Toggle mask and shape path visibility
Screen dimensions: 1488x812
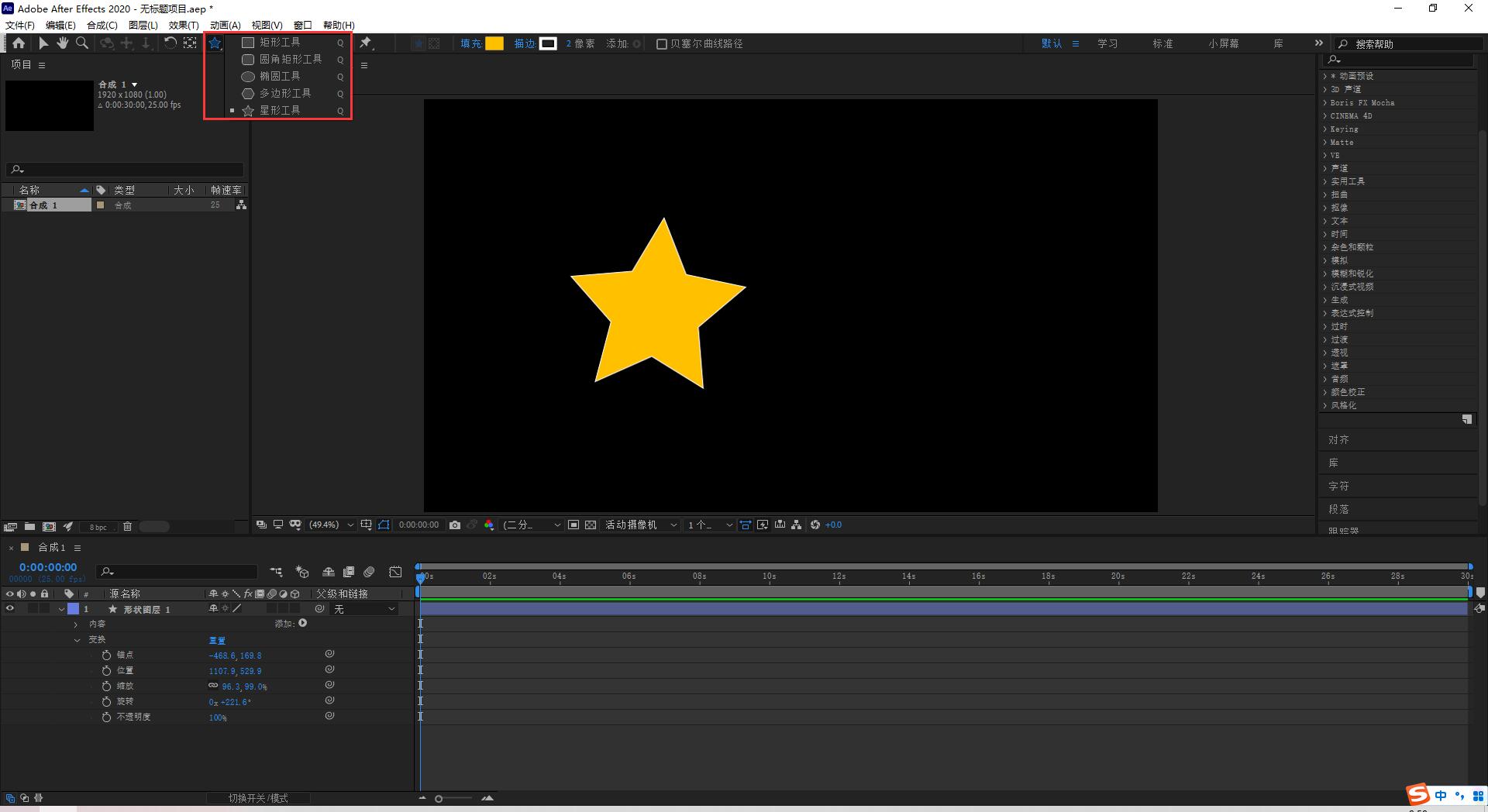pos(384,525)
